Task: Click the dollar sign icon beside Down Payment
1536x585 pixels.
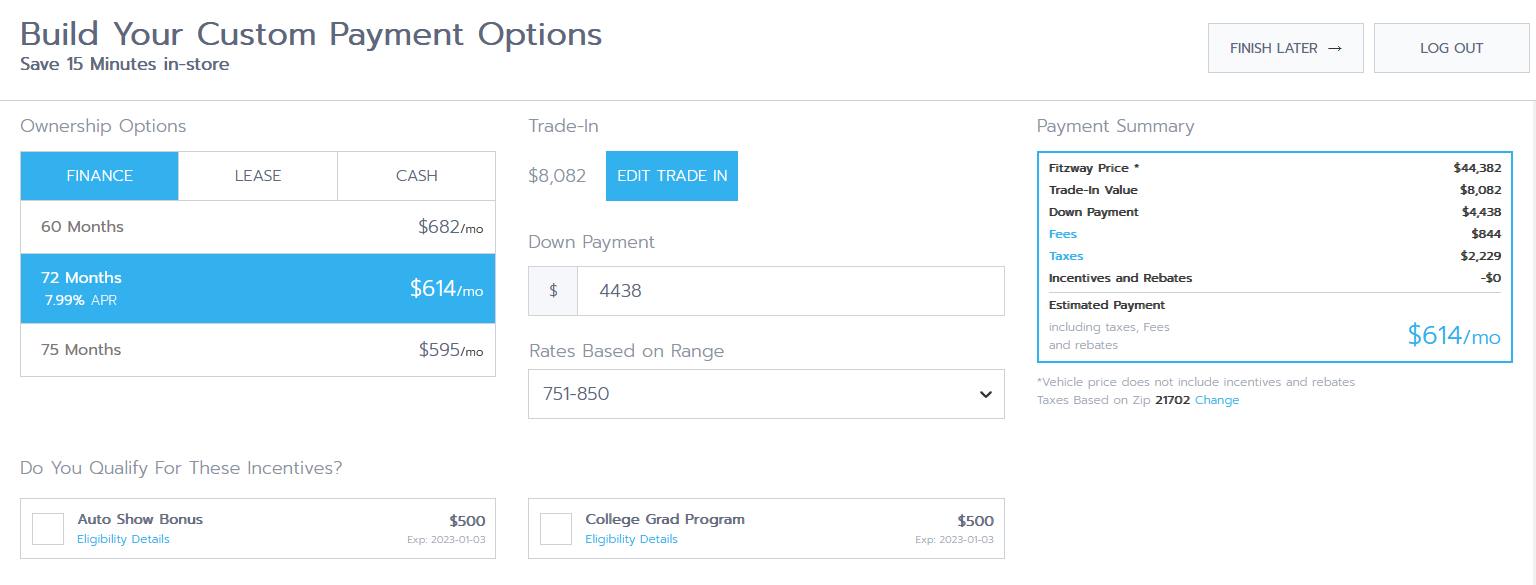Action: pos(553,291)
